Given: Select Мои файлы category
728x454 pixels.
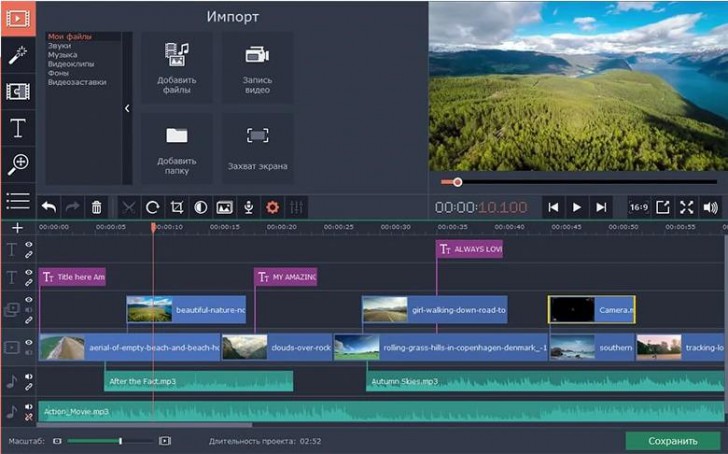Looking at the screenshot, I should pyautogui.click(x=70, y=36).
